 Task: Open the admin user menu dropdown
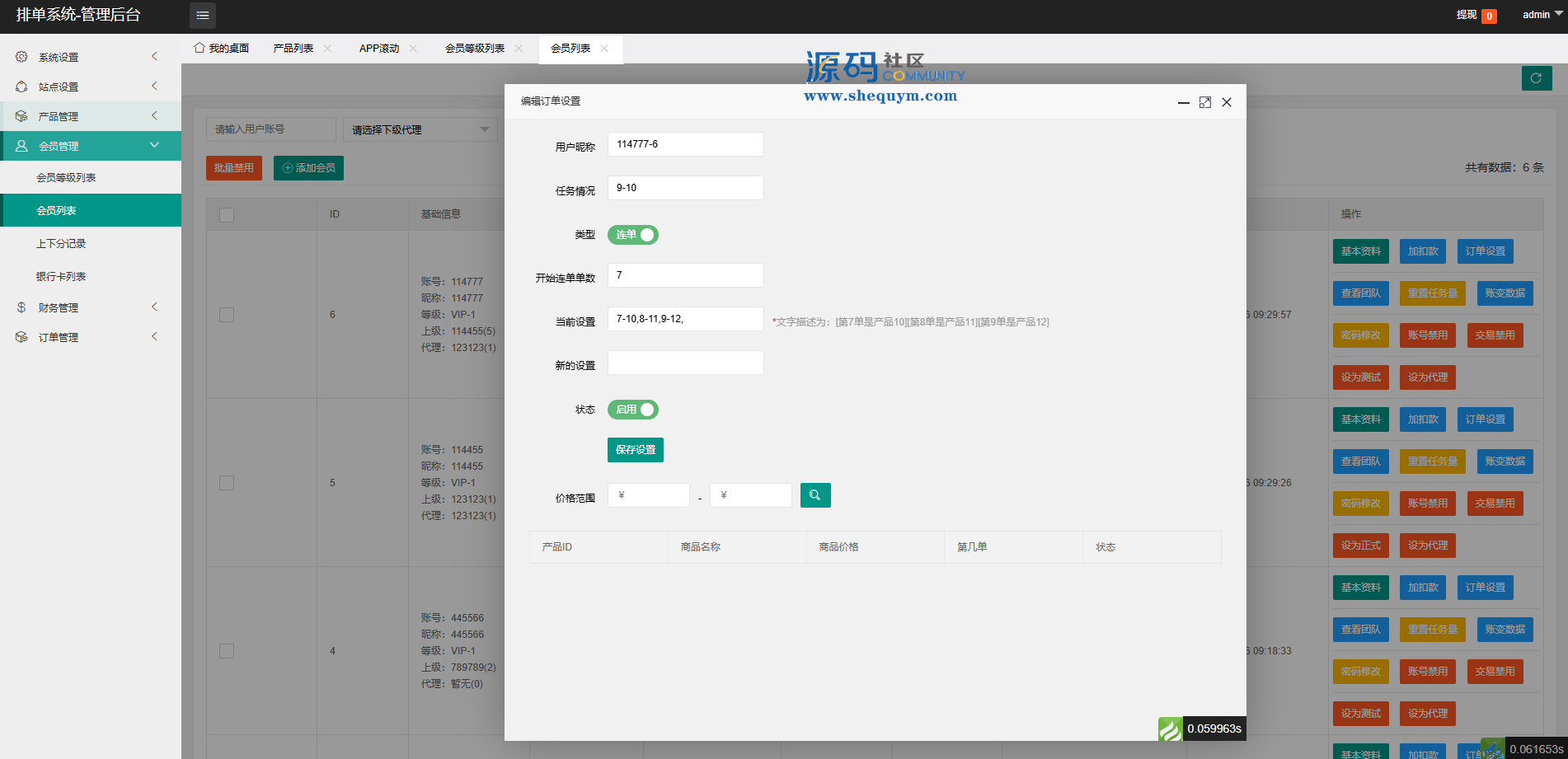coord(1542,15)
